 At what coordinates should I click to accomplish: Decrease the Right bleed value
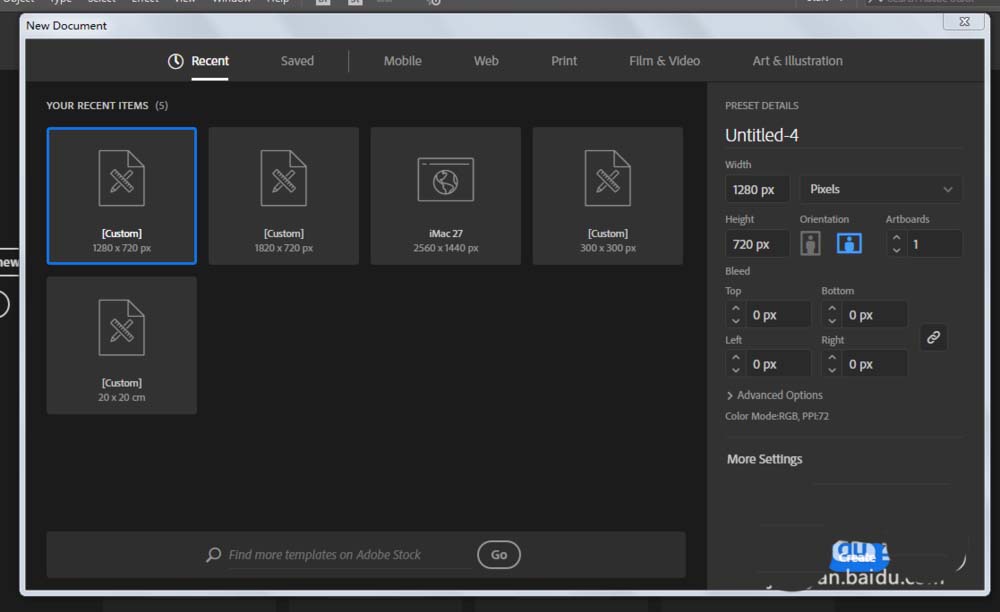coord(832,370)
